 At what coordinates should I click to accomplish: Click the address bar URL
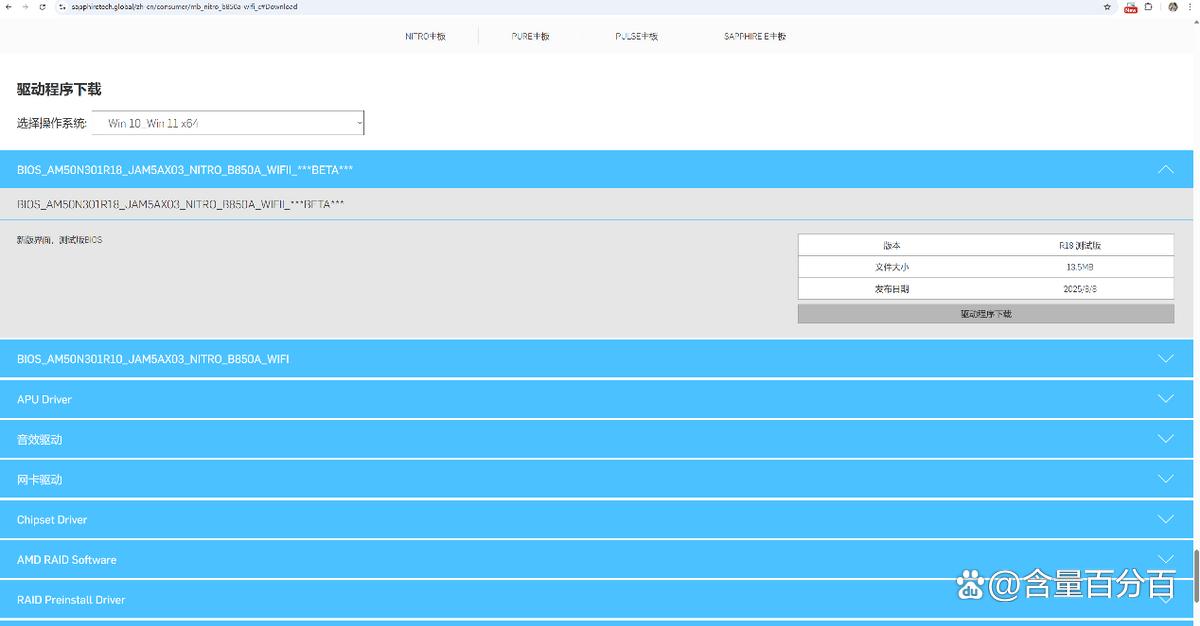[184, 6]
